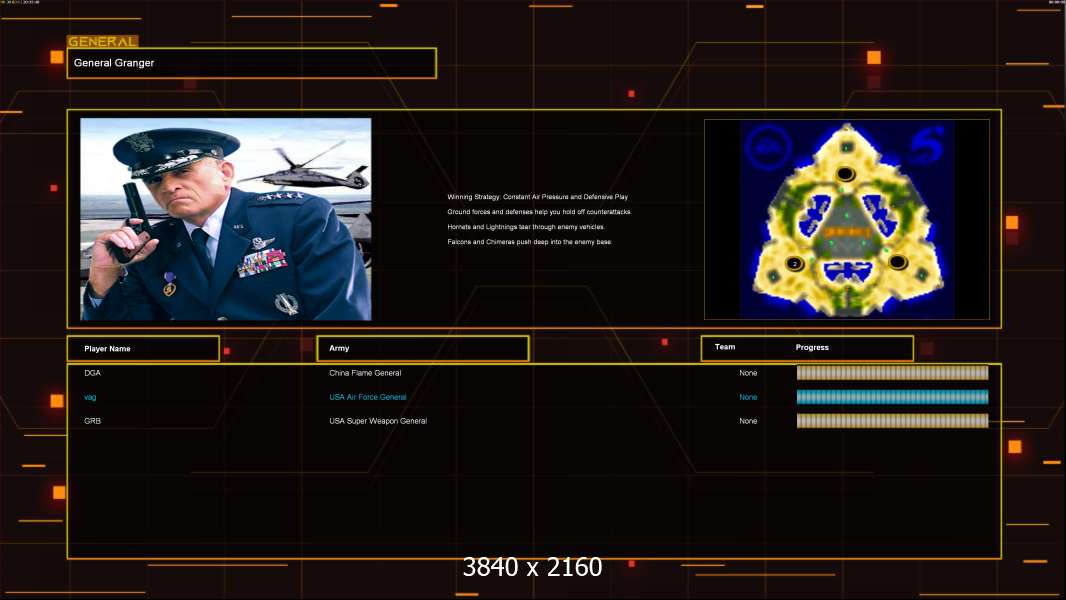
Task: Select the General Granger portrait image
Action: click(x=226, y=219)
